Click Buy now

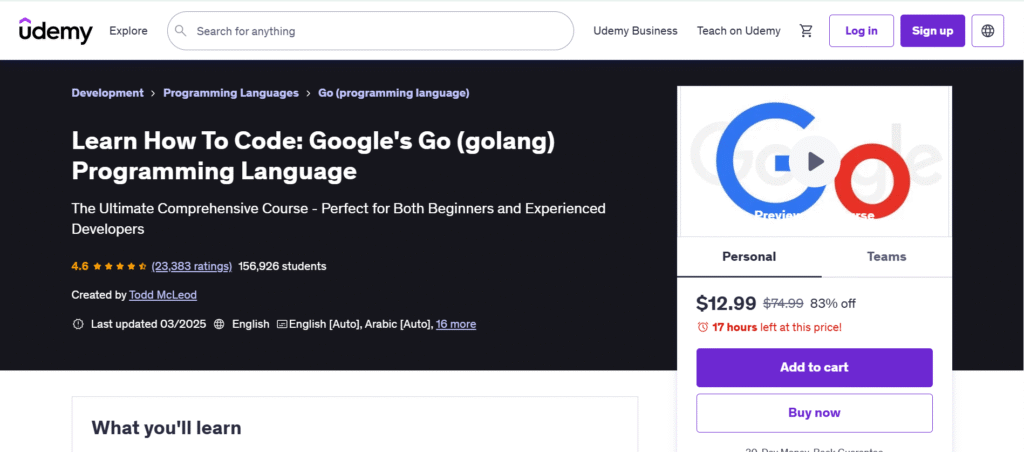click(814, 413)
